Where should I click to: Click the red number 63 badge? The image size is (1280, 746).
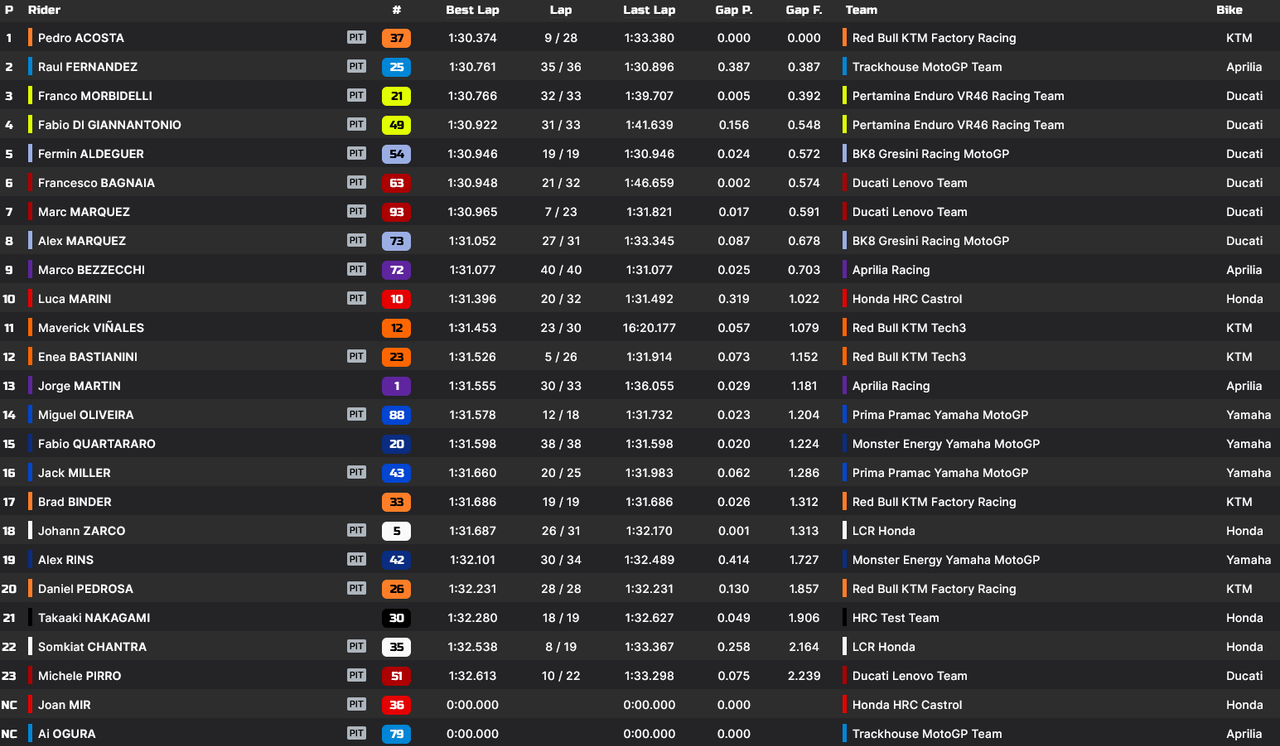[x=396, y=183]
